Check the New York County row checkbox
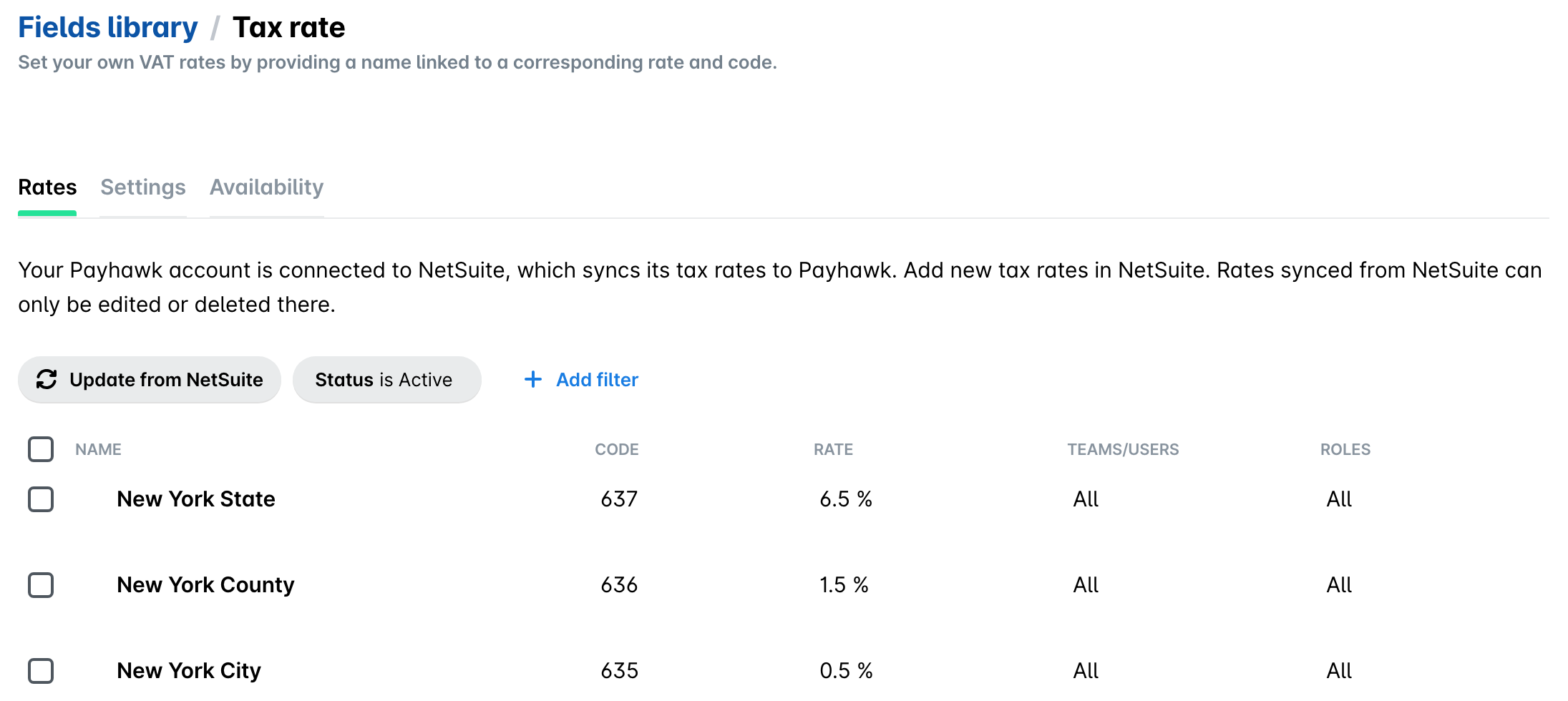 pyautogui.click(x=41, y=585)
